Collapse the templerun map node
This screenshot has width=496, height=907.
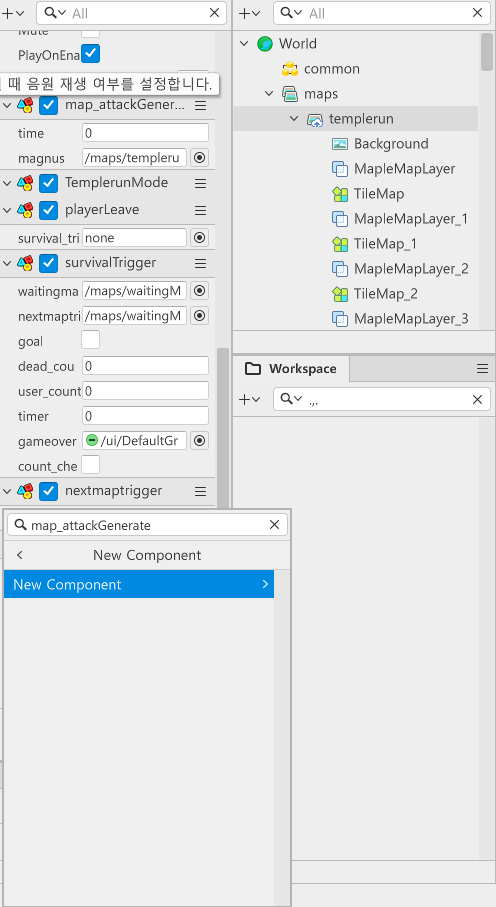[294, 119]
